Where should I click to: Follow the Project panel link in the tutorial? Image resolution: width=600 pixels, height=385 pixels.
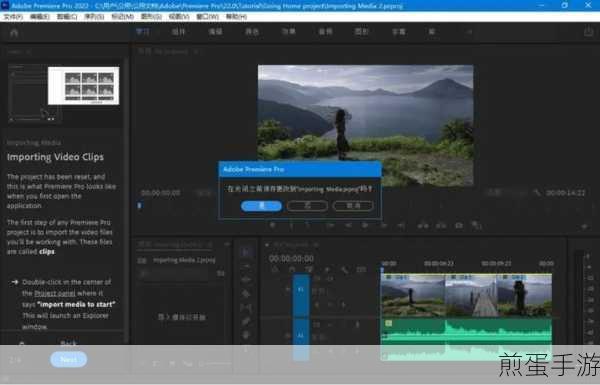click(55, 294)
